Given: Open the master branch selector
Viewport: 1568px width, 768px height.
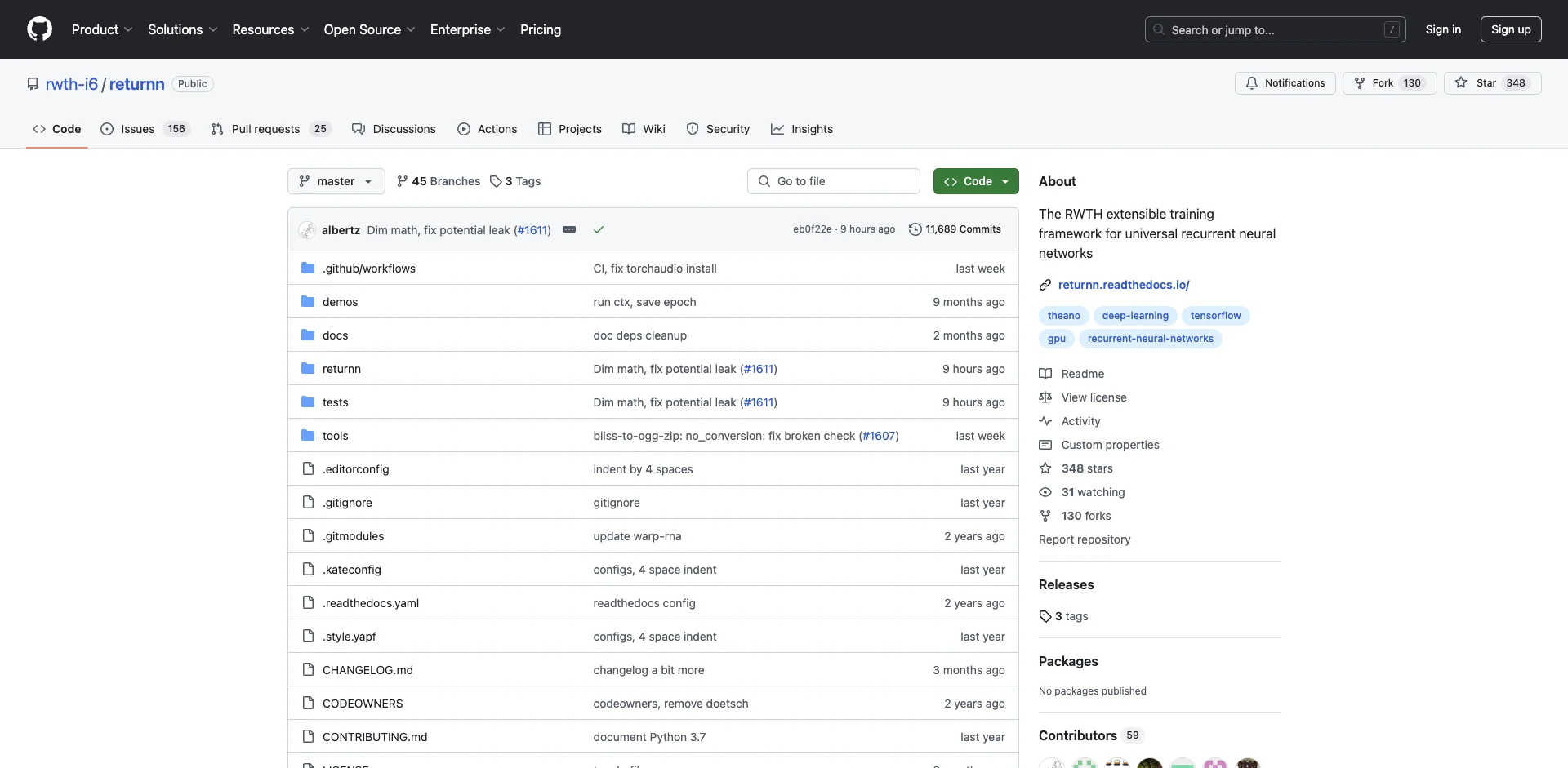Looking at the screenshot, I should click(336, 181).
